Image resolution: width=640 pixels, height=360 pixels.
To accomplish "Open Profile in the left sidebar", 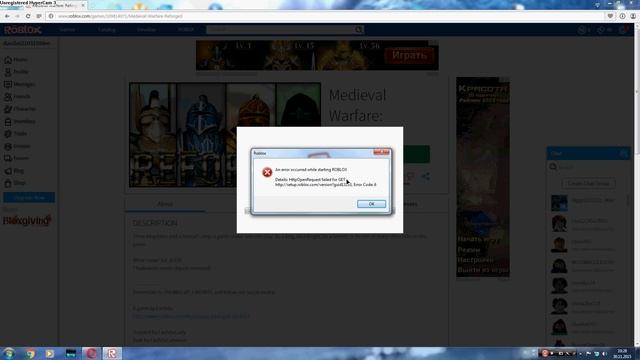I will [16, 72].
